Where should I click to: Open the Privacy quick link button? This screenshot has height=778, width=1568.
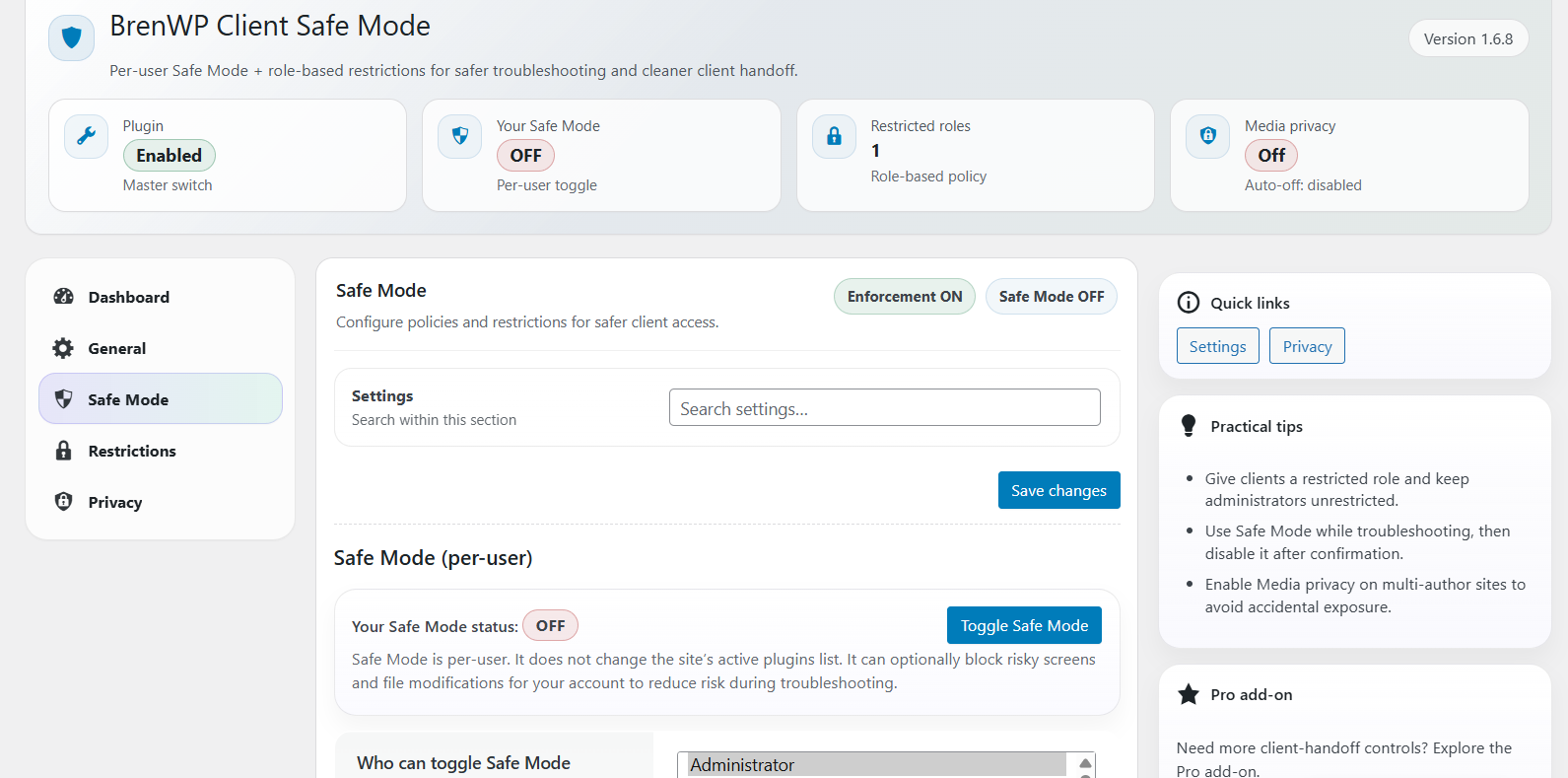[1307, 346]
